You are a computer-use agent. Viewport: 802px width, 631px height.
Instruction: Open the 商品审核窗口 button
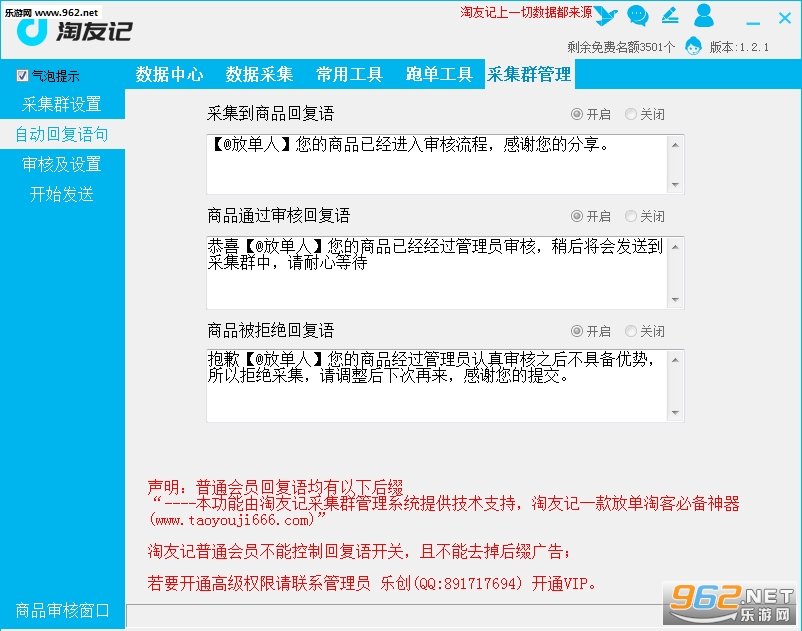(x=62, y=611)
